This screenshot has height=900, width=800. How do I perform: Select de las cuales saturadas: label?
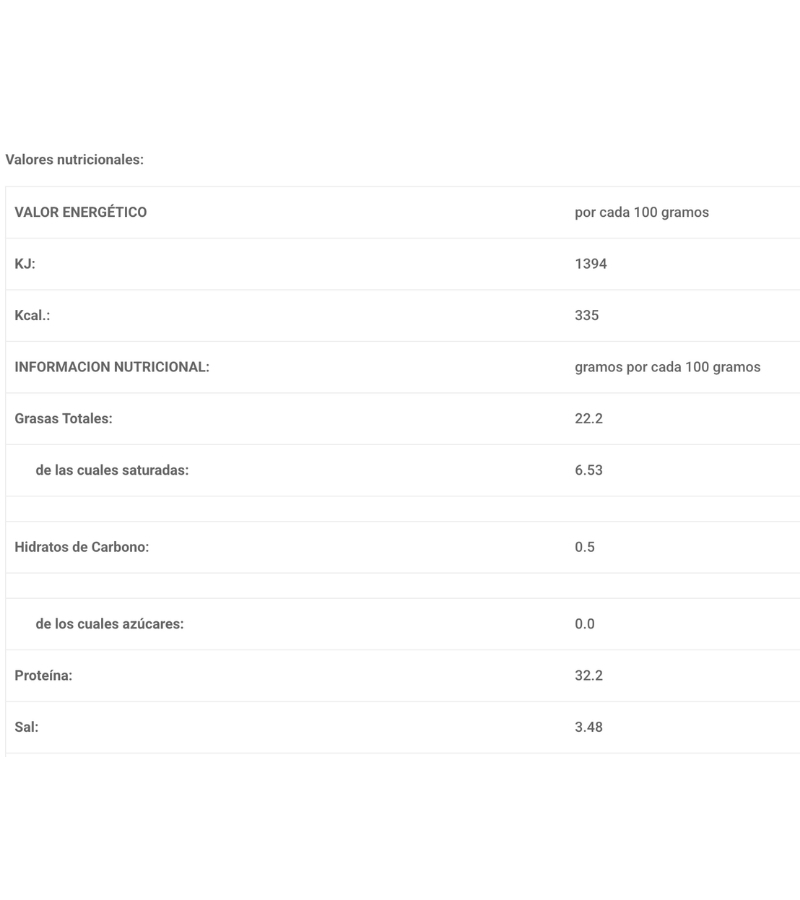pos(112,470)
